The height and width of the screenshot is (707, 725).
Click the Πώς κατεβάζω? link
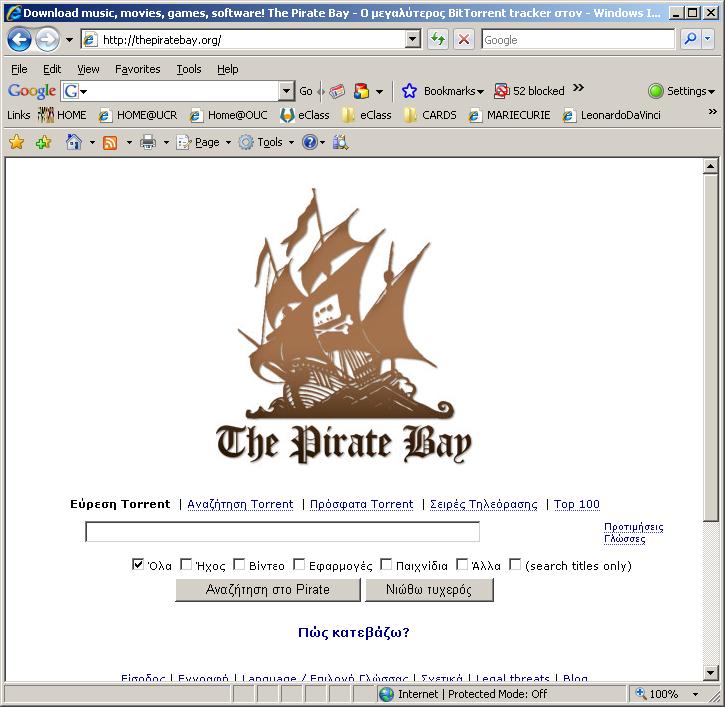354,632
